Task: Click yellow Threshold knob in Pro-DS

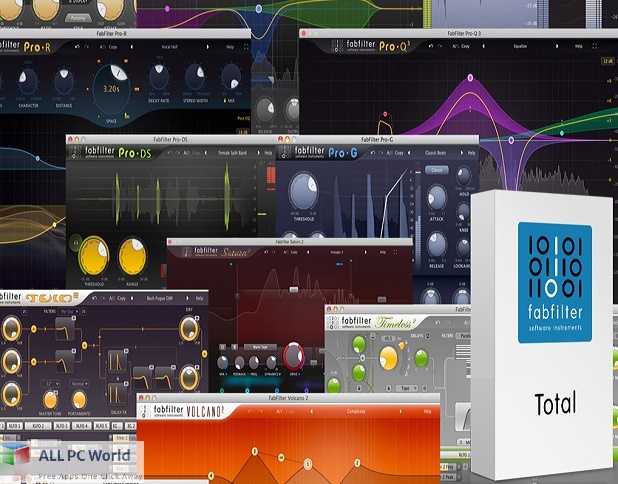Action: click(94, 256)
